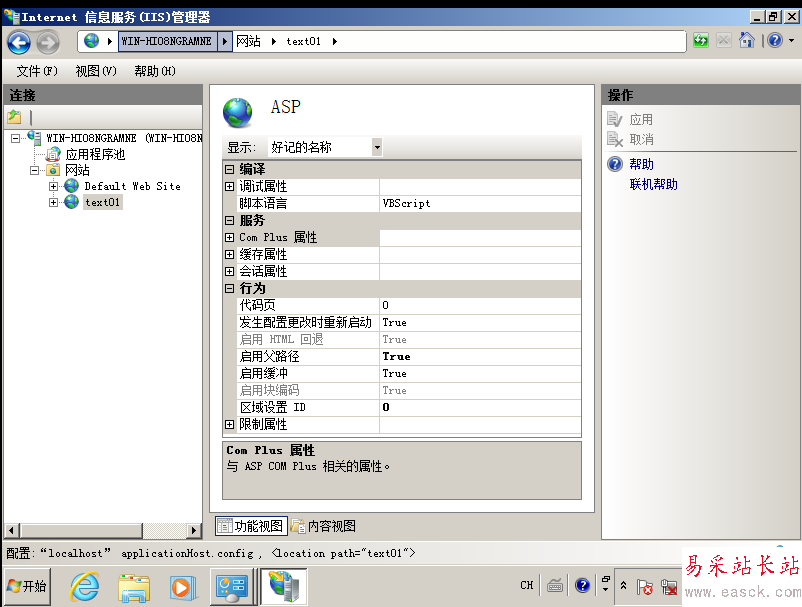Open the arrow after text01 breadcrumb

(335, 41)
